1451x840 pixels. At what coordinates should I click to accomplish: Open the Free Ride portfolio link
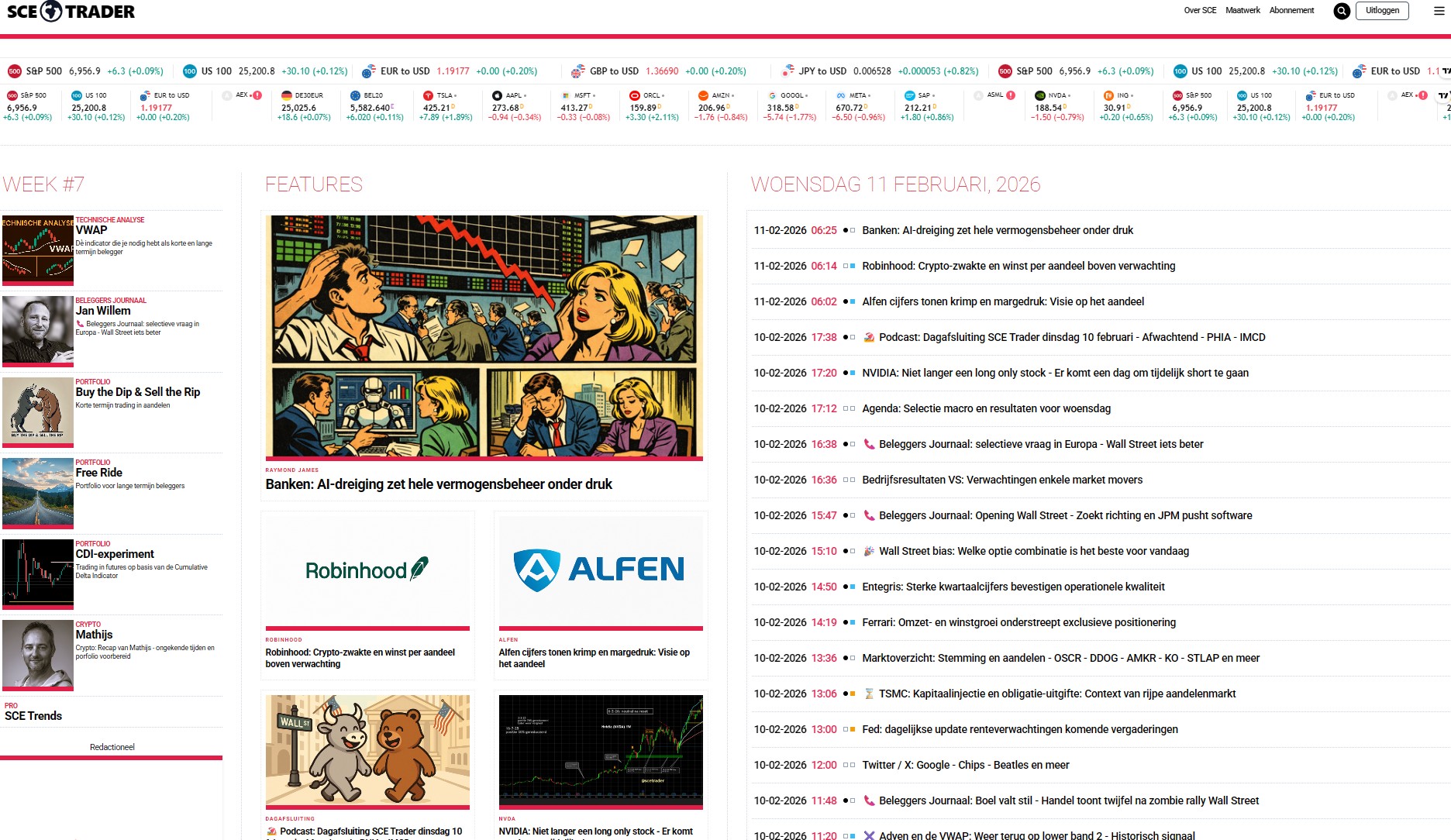pyautogui.click(x=99, y=473)
